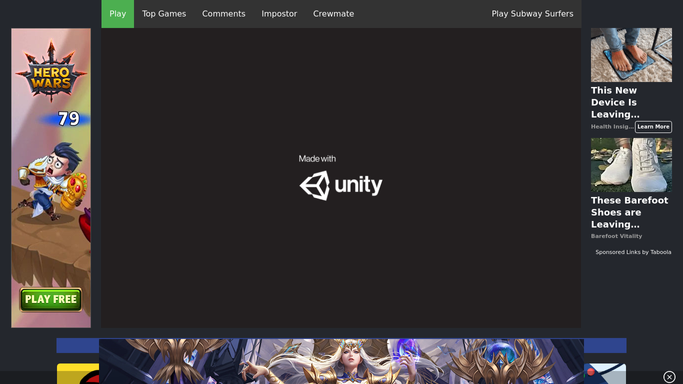
Task: Open the barefoot shoes ad image
Action: click(x=631, y=165)
